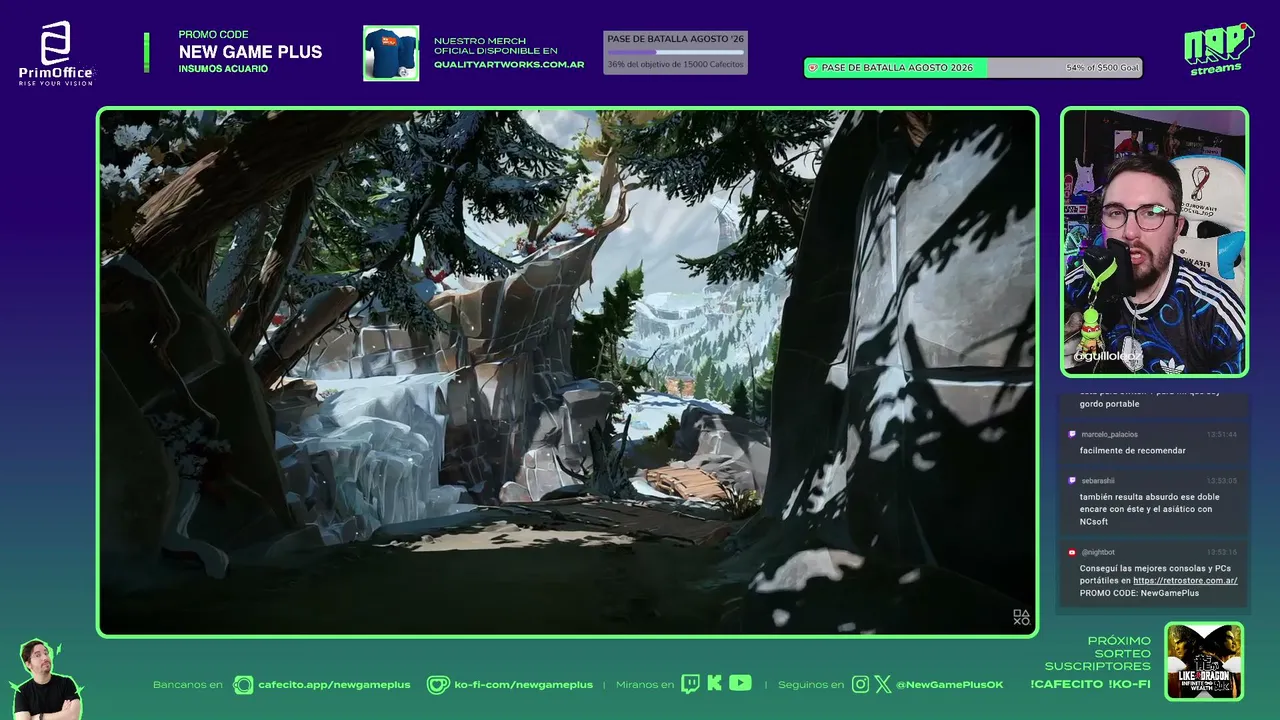Click the Pase de Batalla Agosto 2026 $500 goal bar
The height and width of the screenshot is (720, 1280).
pyautogui.click(x=973, y=68)
